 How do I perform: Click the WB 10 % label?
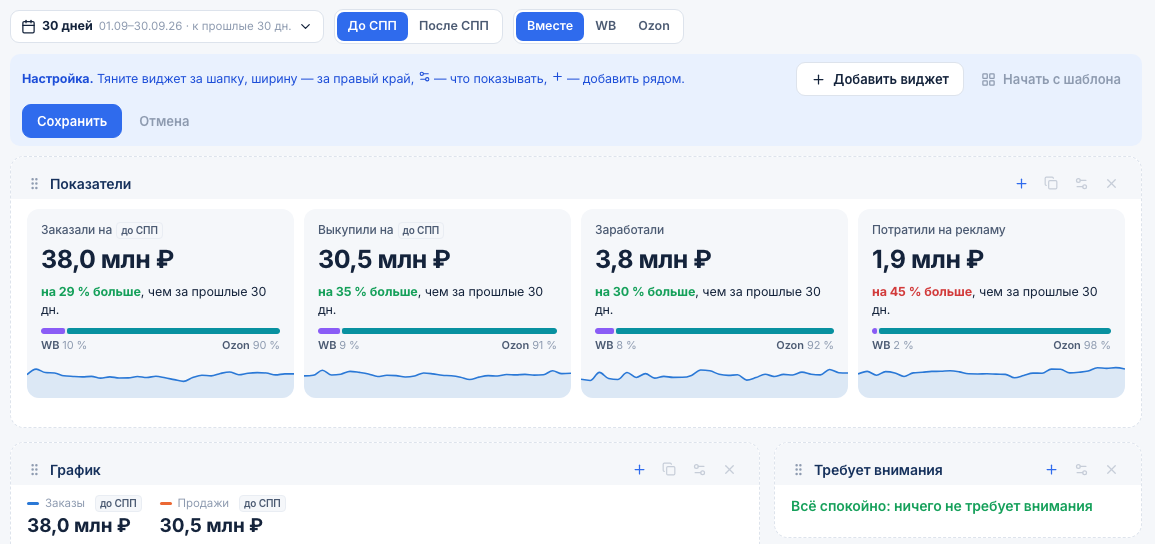point(64,345)
